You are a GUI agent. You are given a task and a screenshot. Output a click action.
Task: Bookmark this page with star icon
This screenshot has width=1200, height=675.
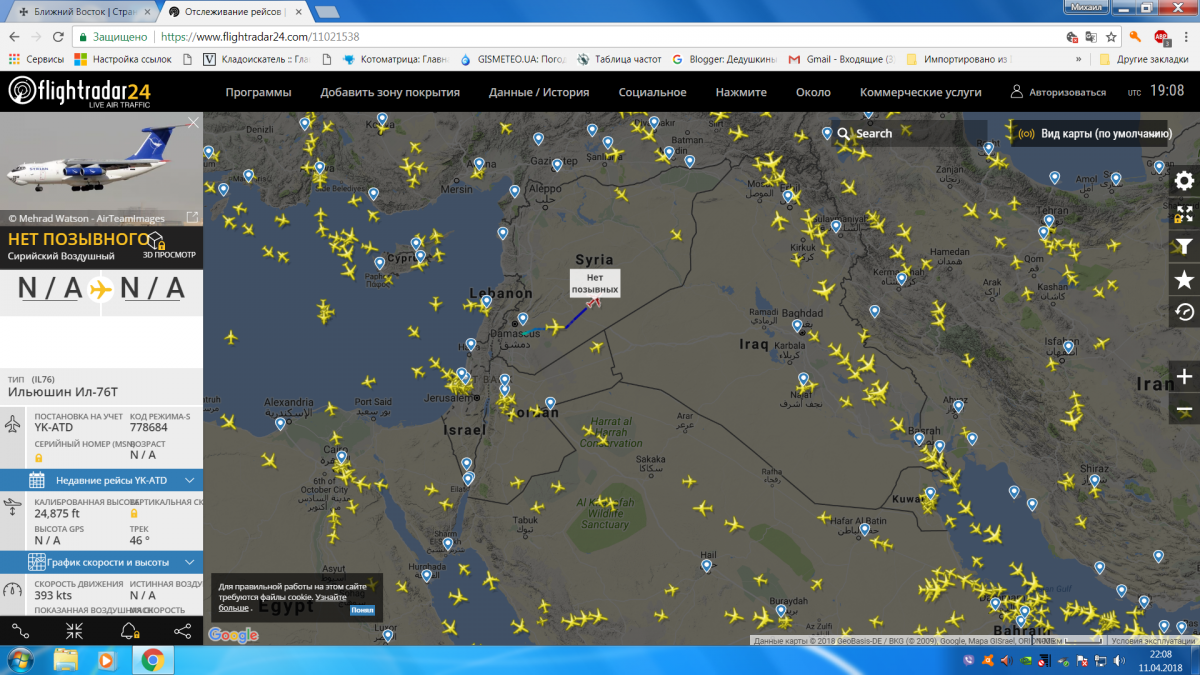1111,37
